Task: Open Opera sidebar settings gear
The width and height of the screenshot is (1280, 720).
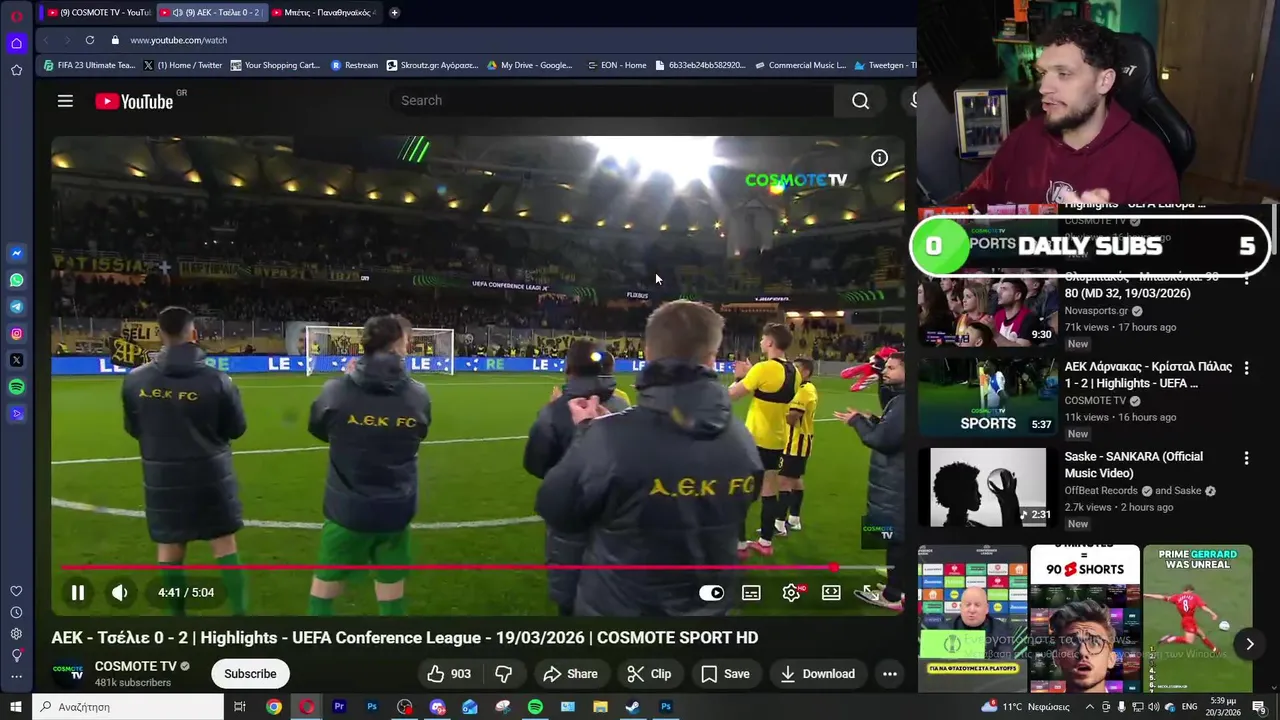Action: (16, 634)
